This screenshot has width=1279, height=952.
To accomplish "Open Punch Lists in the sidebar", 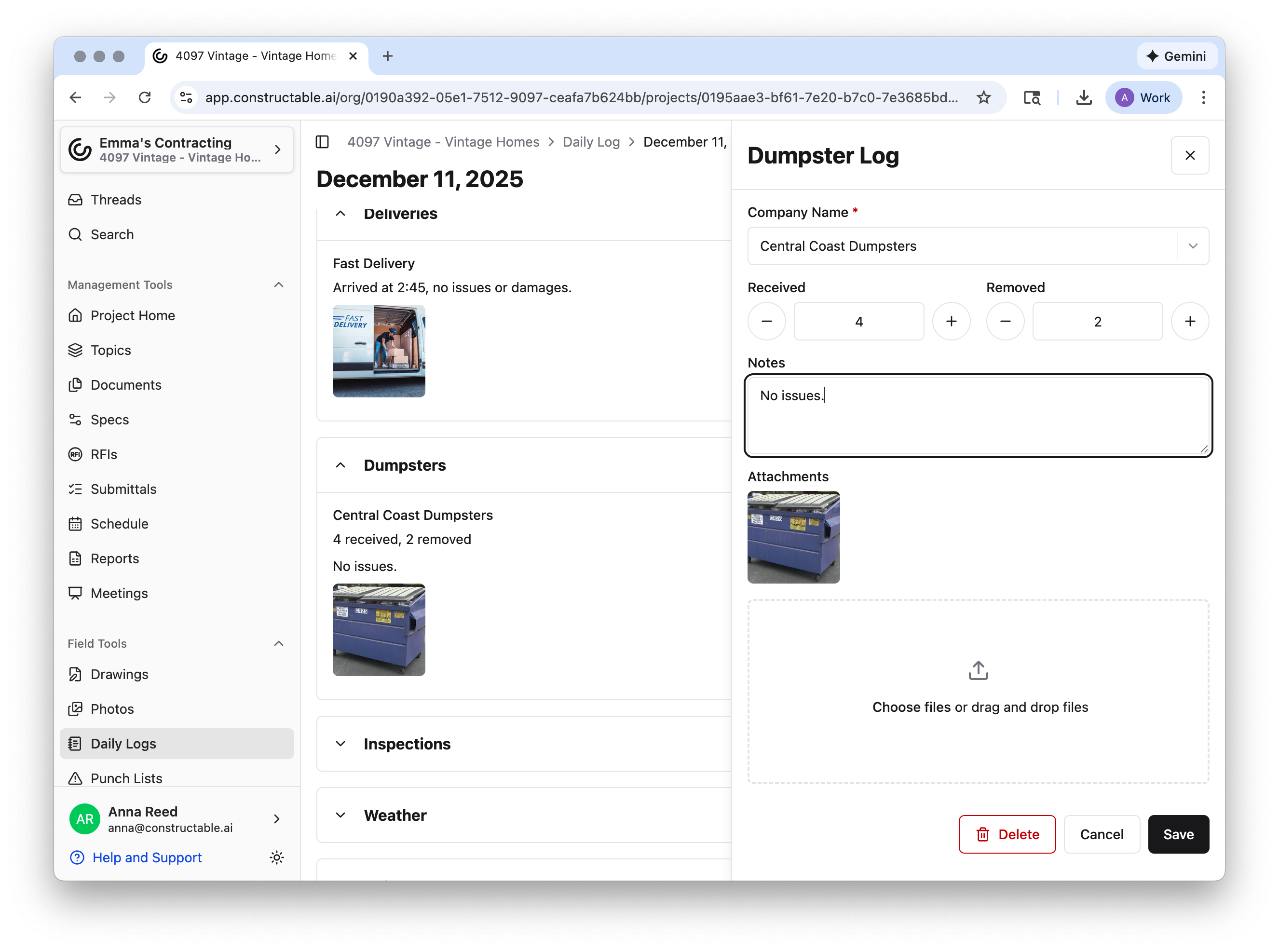I will point(177,778).
